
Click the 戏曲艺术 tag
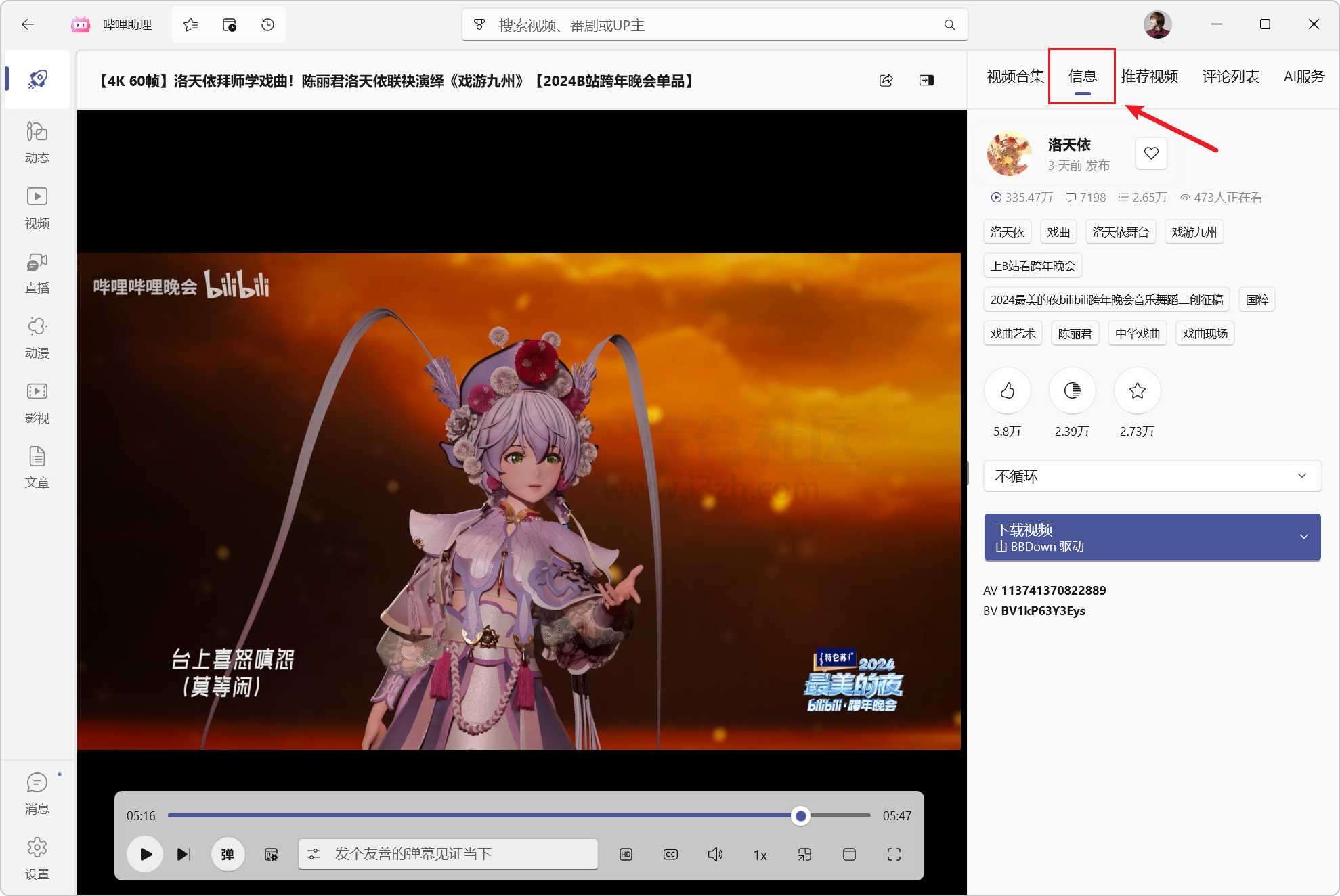click(x=1013, y=334)
